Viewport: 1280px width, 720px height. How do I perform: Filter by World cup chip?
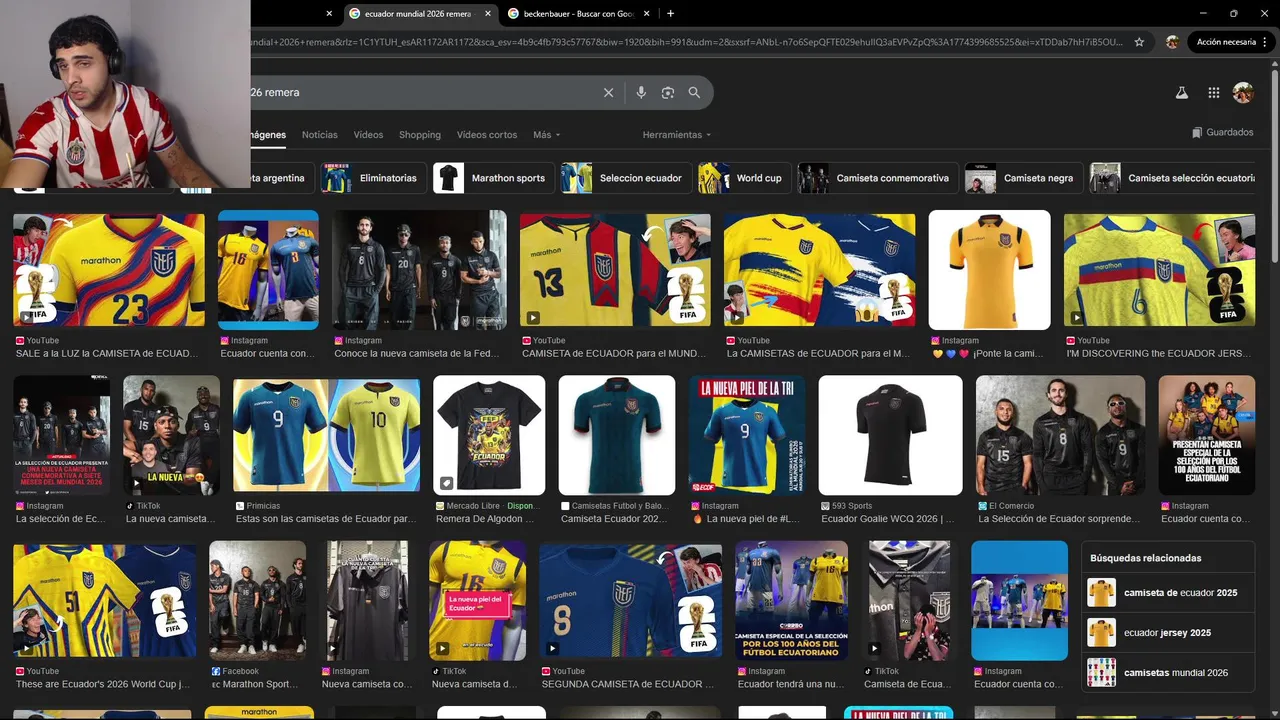(745, 178)
